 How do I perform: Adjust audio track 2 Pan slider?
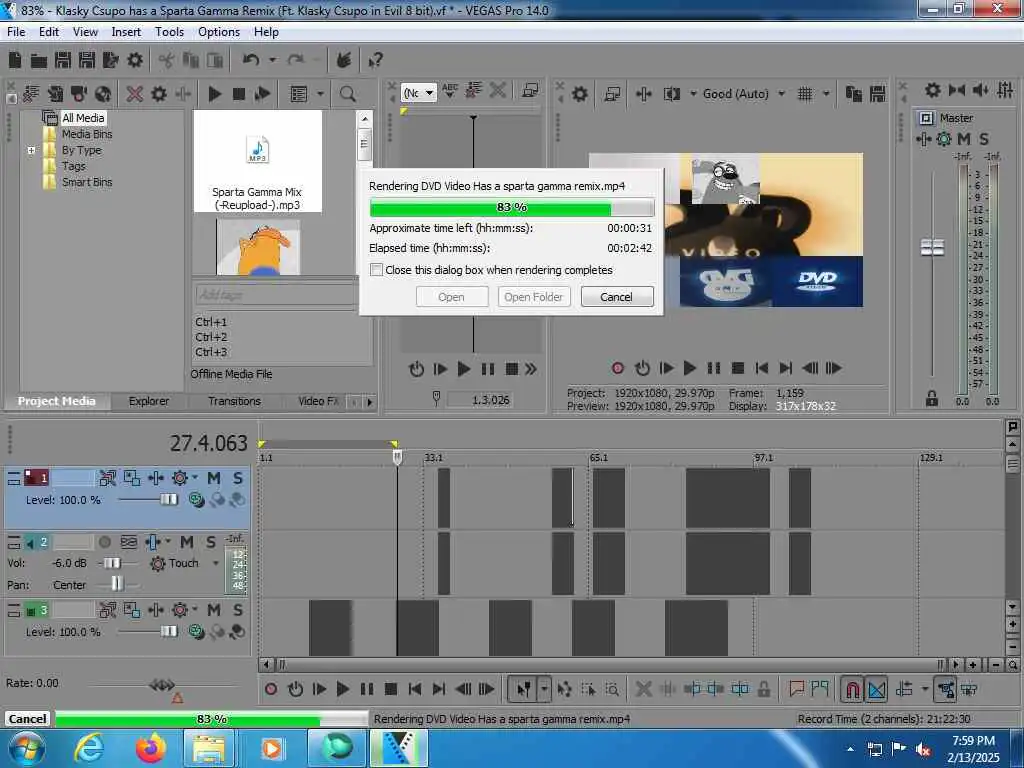coord(116,584)
